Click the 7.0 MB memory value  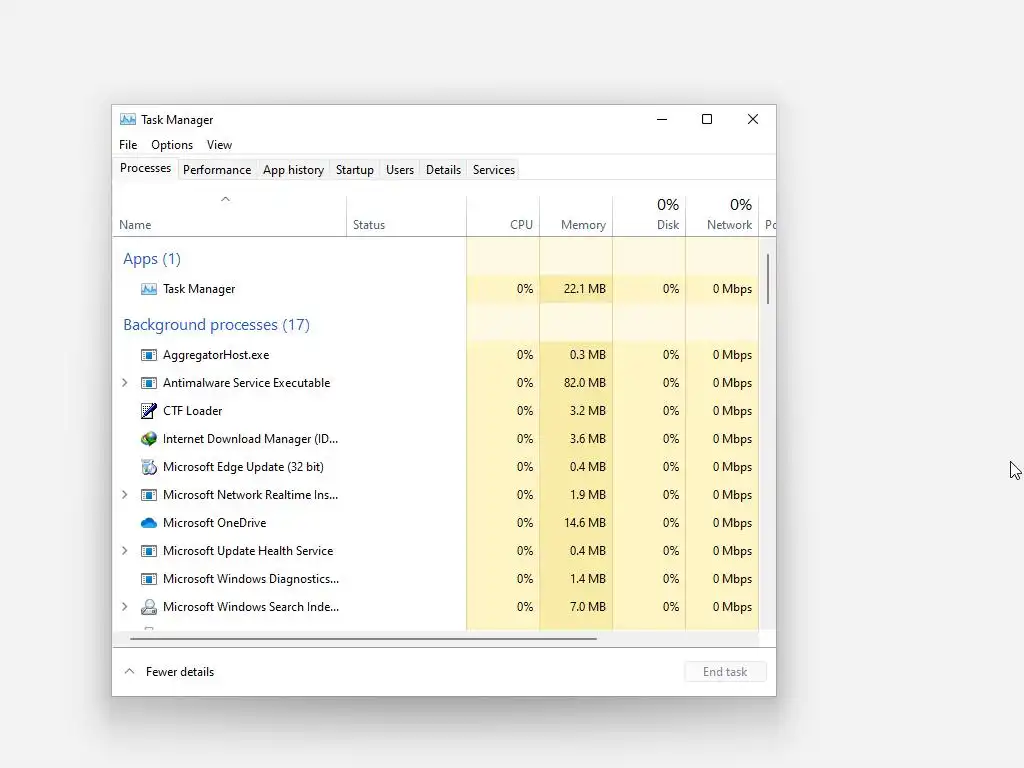[x=588, y=607]
